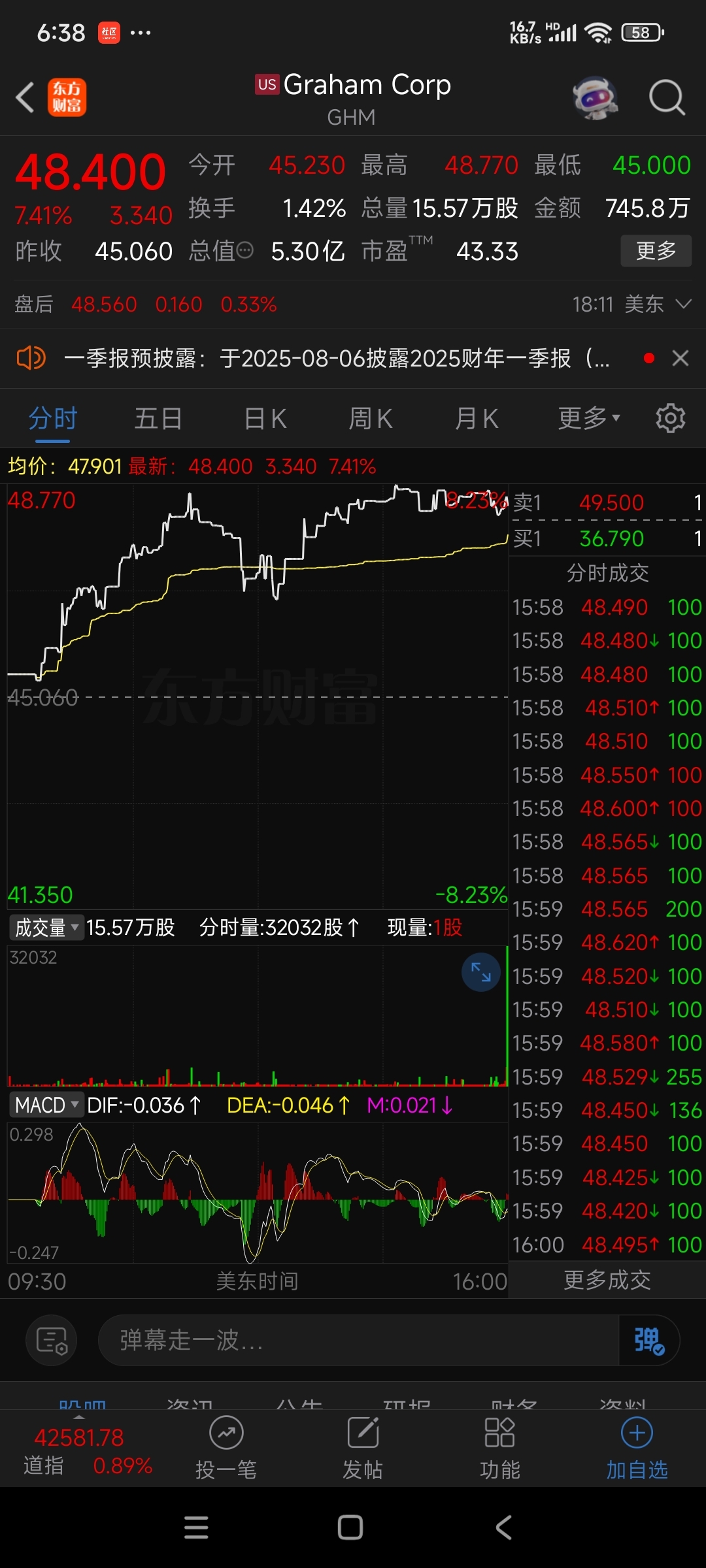
Task: Open the 更多 chart period dropdown
Action: pyautogui.click(x=588, y=418)
